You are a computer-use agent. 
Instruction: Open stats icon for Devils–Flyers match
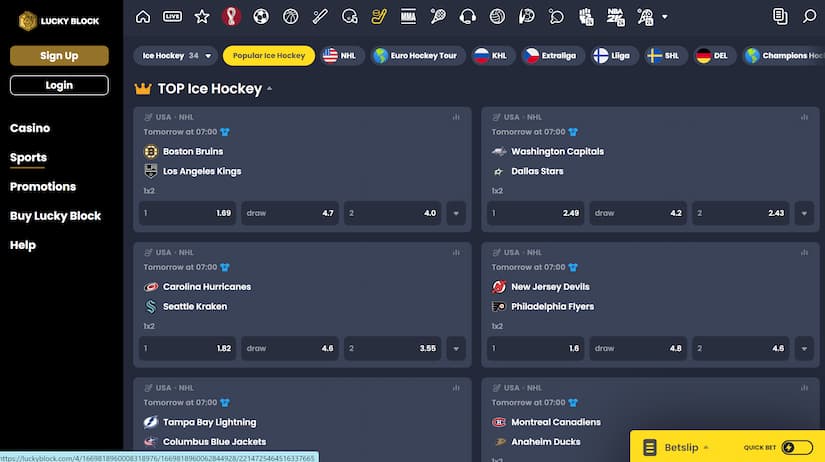pos(804,252)
